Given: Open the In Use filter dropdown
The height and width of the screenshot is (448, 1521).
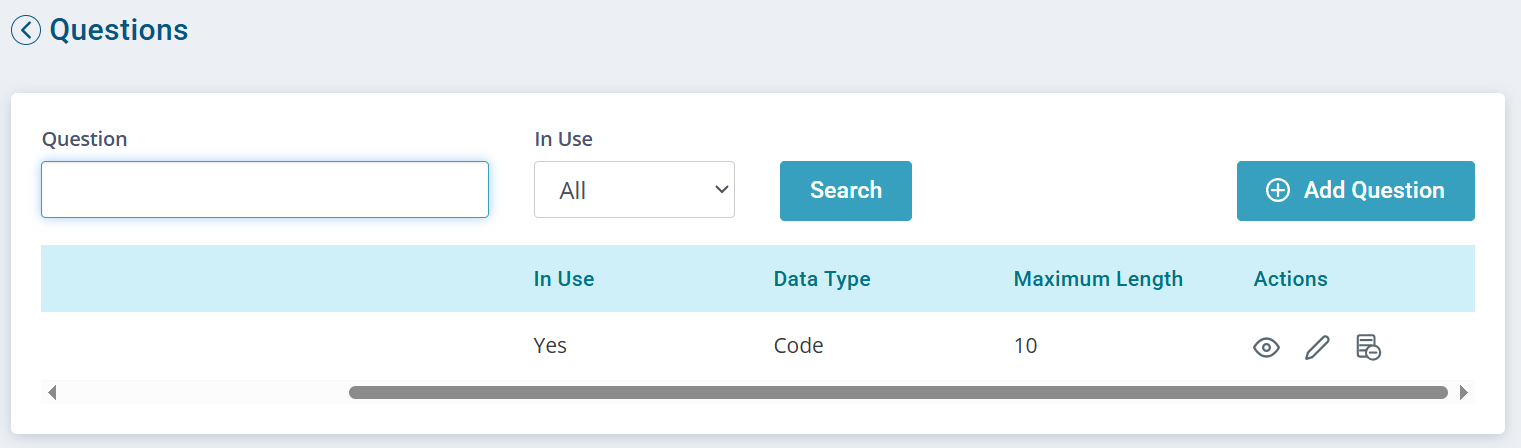Looking at the screenshot, I should [634, 190].
